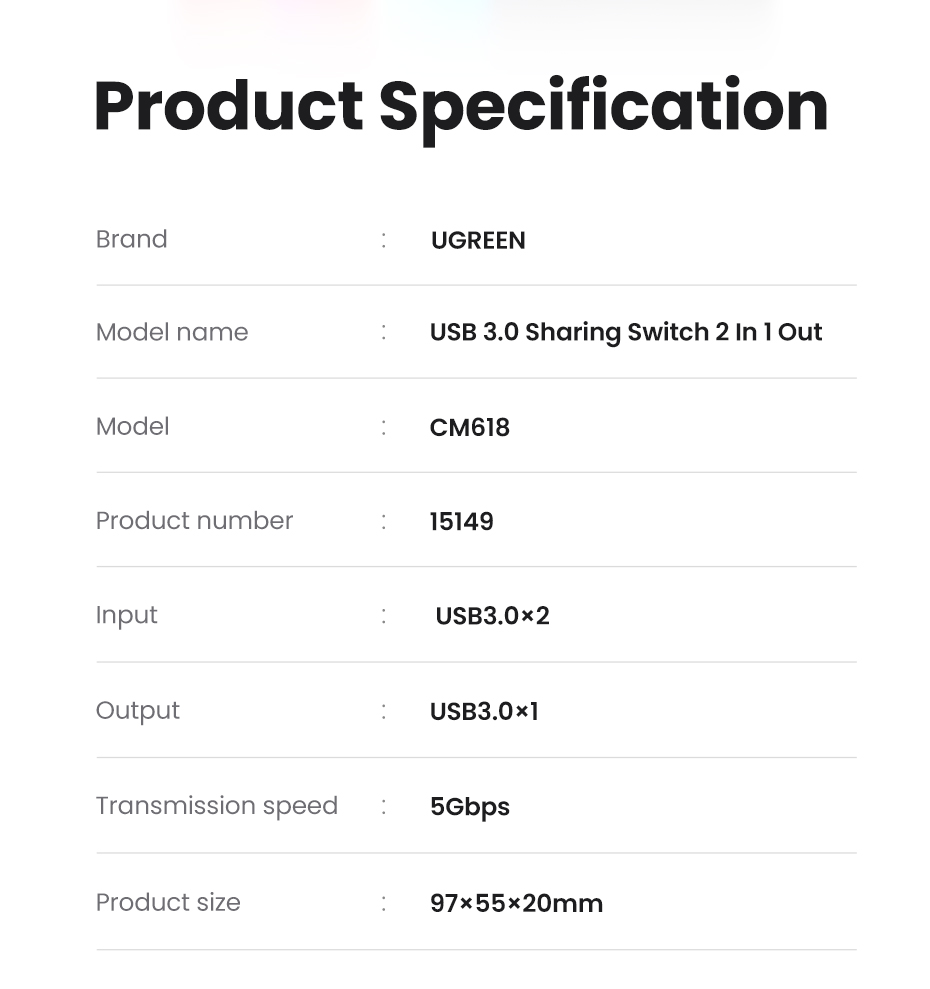Click "USB 3.0 Sharing Switch 2 In 1 Out" text

click(626, 332)
